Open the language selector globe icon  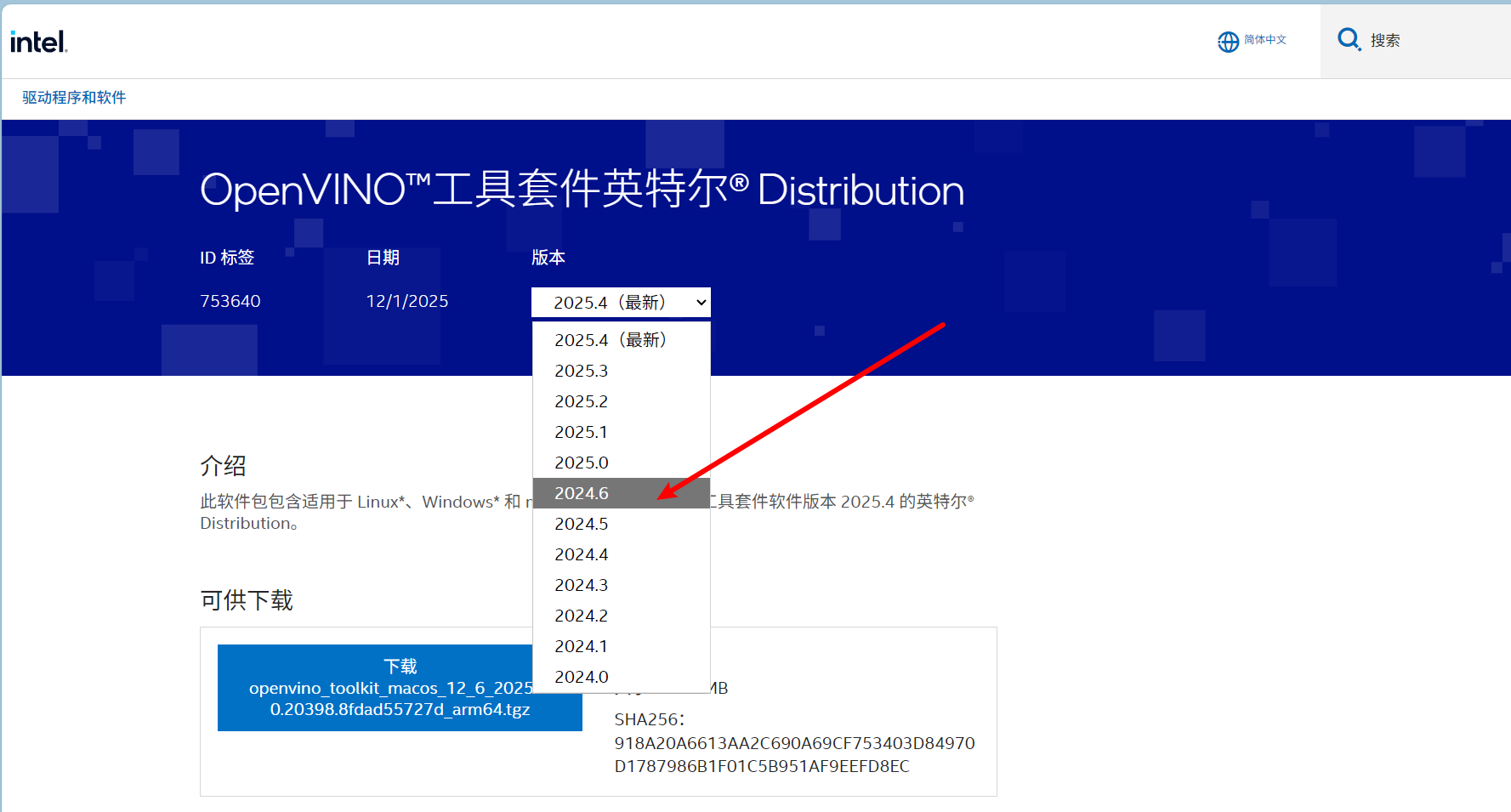[1228, 42]
